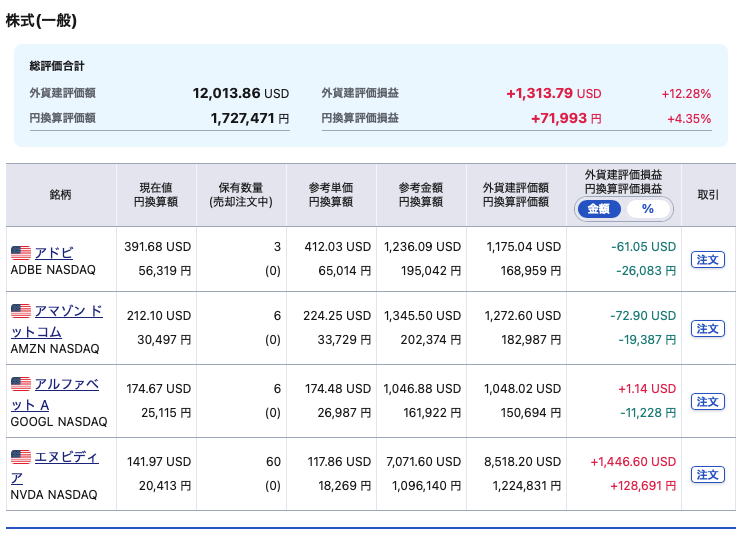Screen dimensions: 744x540
Task: Select the +12.28% gain percentage
Action: coord(686,94)
